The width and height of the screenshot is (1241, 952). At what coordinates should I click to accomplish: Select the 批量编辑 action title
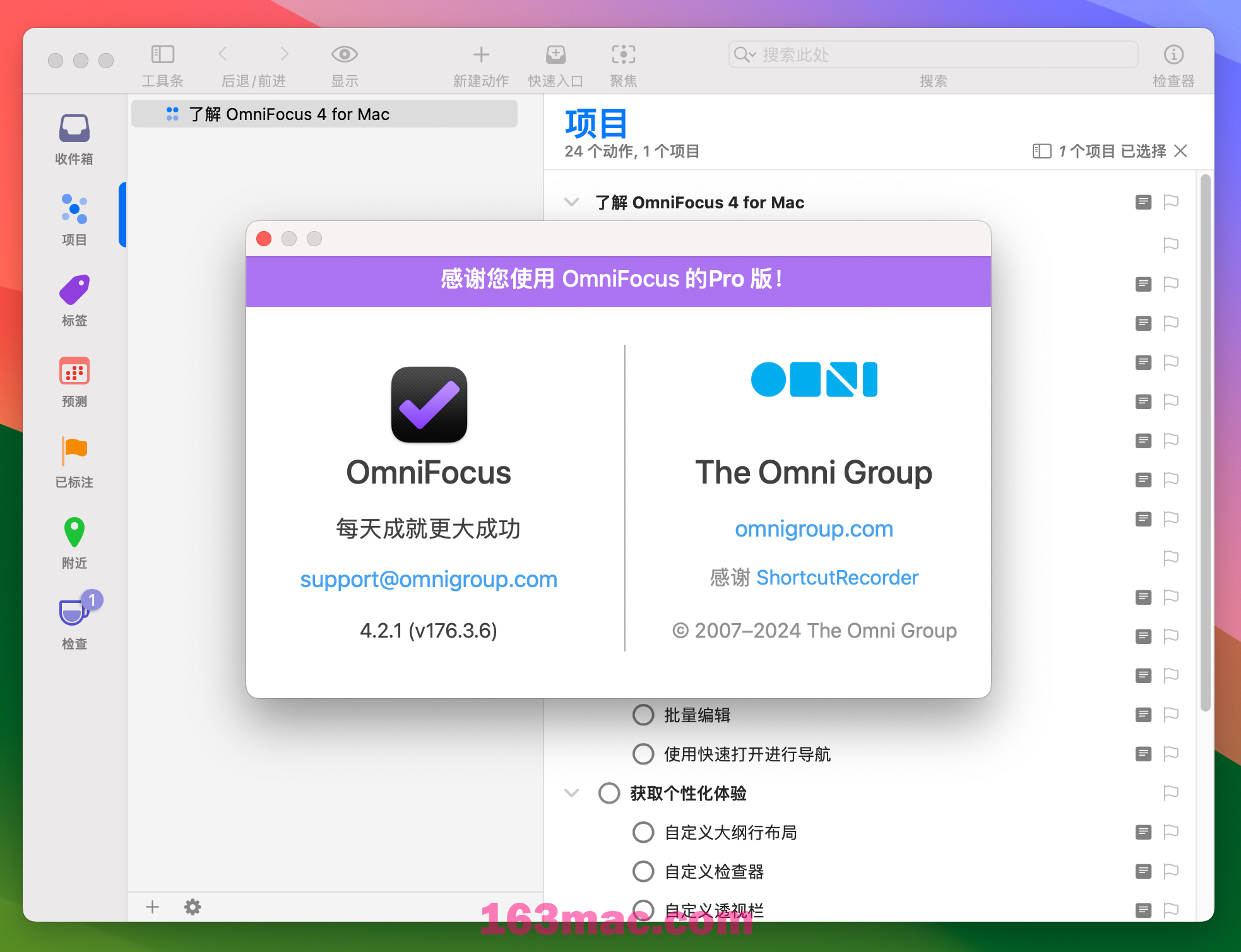697,715
